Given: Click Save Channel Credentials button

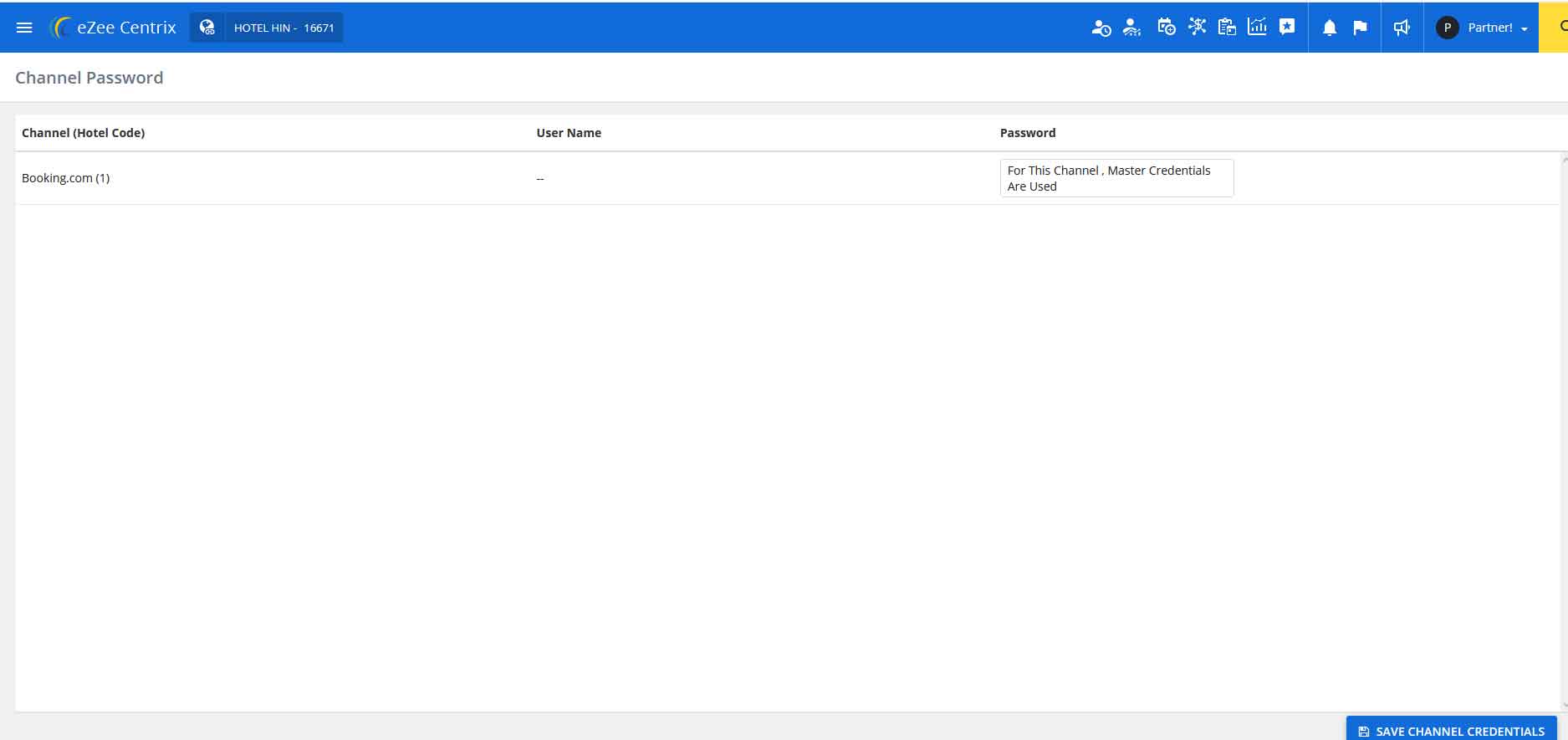Looking at the screenshot, I should (1451, 730).
